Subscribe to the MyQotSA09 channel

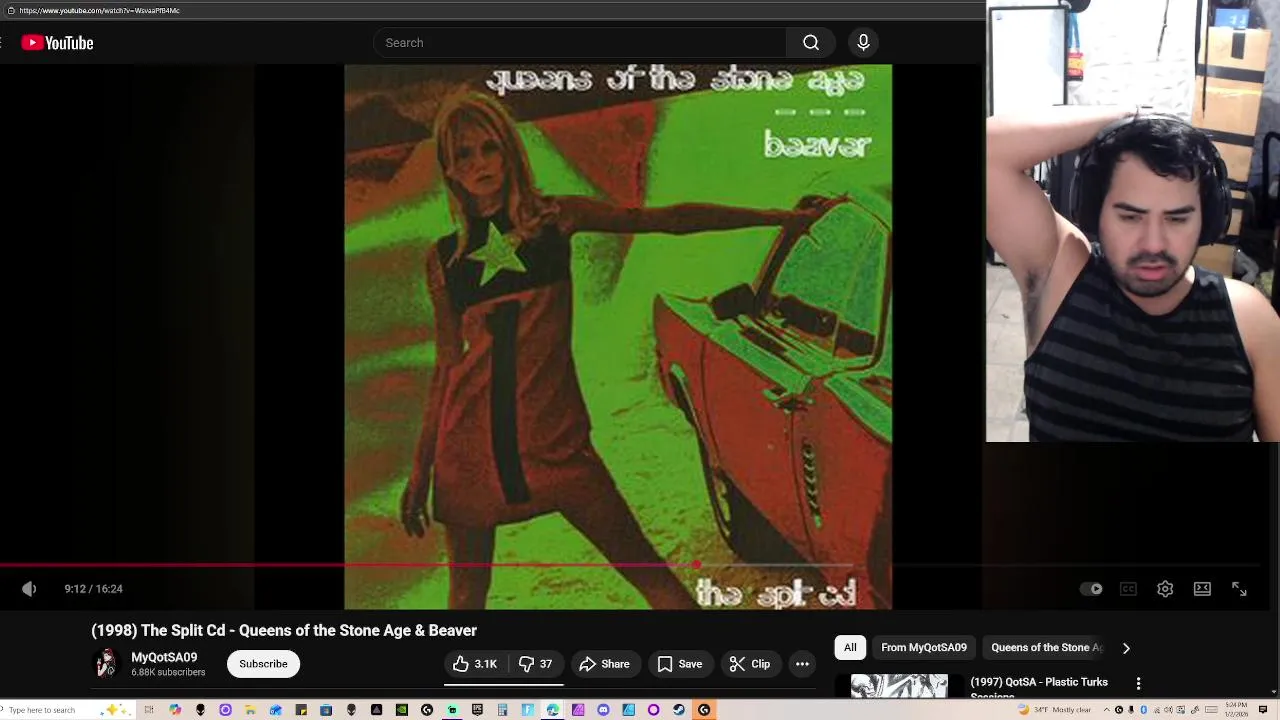tap(263, 664)
